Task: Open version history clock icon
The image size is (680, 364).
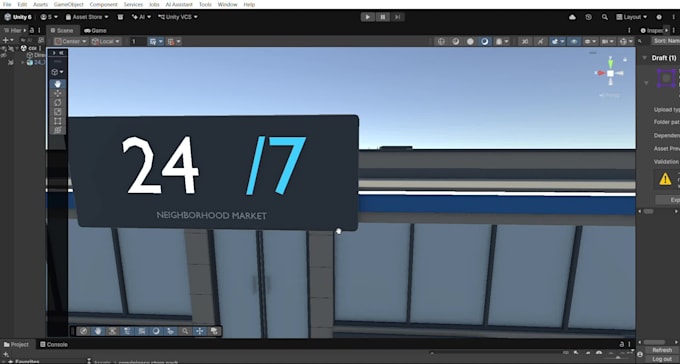Action: coord(588,17)
